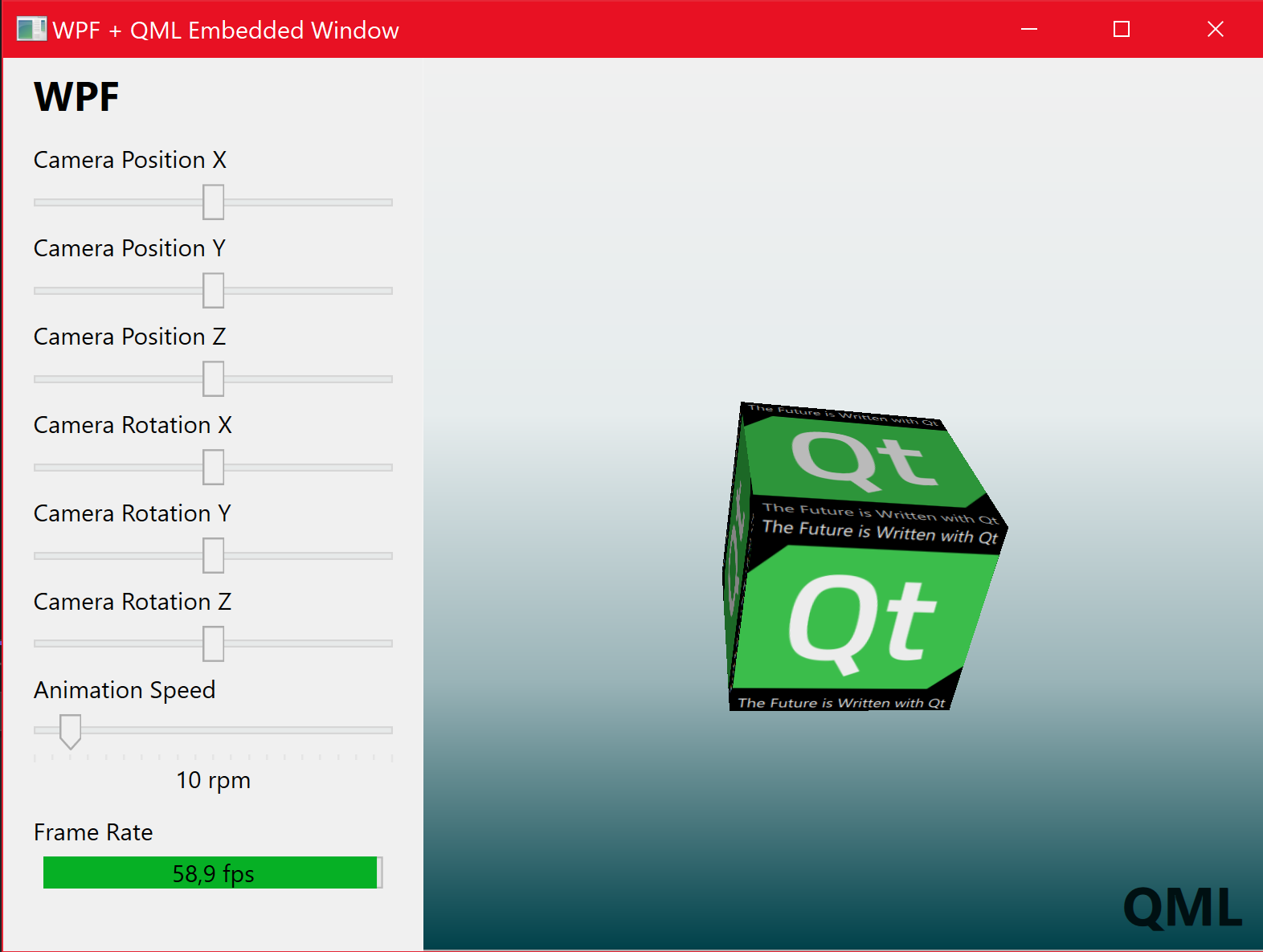Click the Camera Rotation X slider thumb
Viewport: 1263px width, 952px height.
coord(213,467)
